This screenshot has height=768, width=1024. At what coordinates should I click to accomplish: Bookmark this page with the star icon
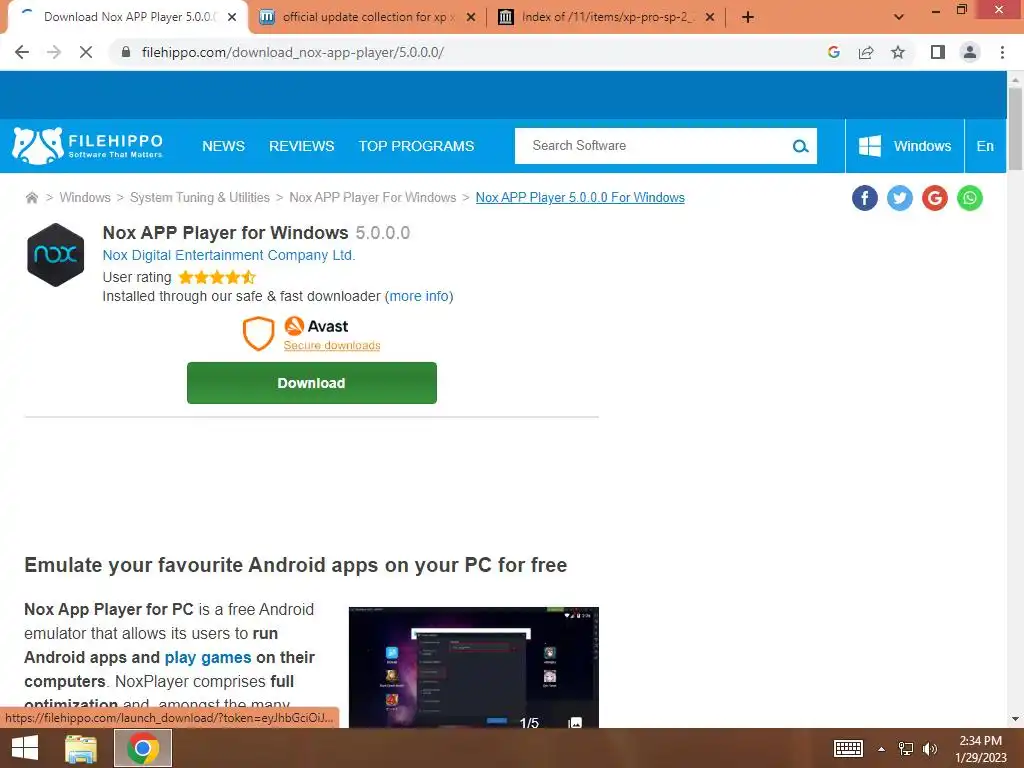click(898, 52)
